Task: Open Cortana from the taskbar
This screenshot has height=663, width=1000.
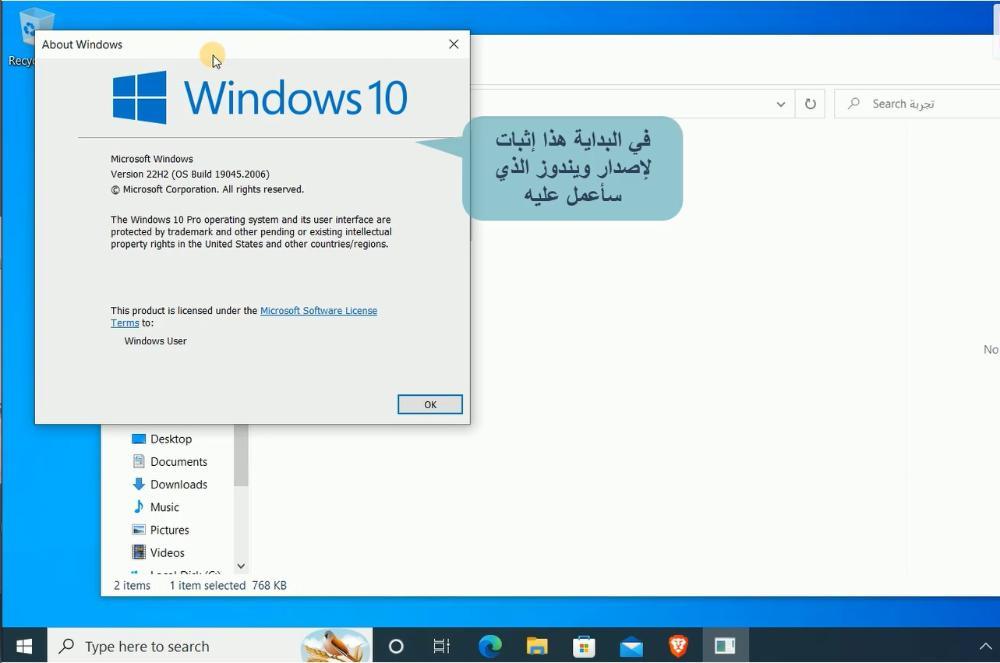Action: (x=396, y=646)
